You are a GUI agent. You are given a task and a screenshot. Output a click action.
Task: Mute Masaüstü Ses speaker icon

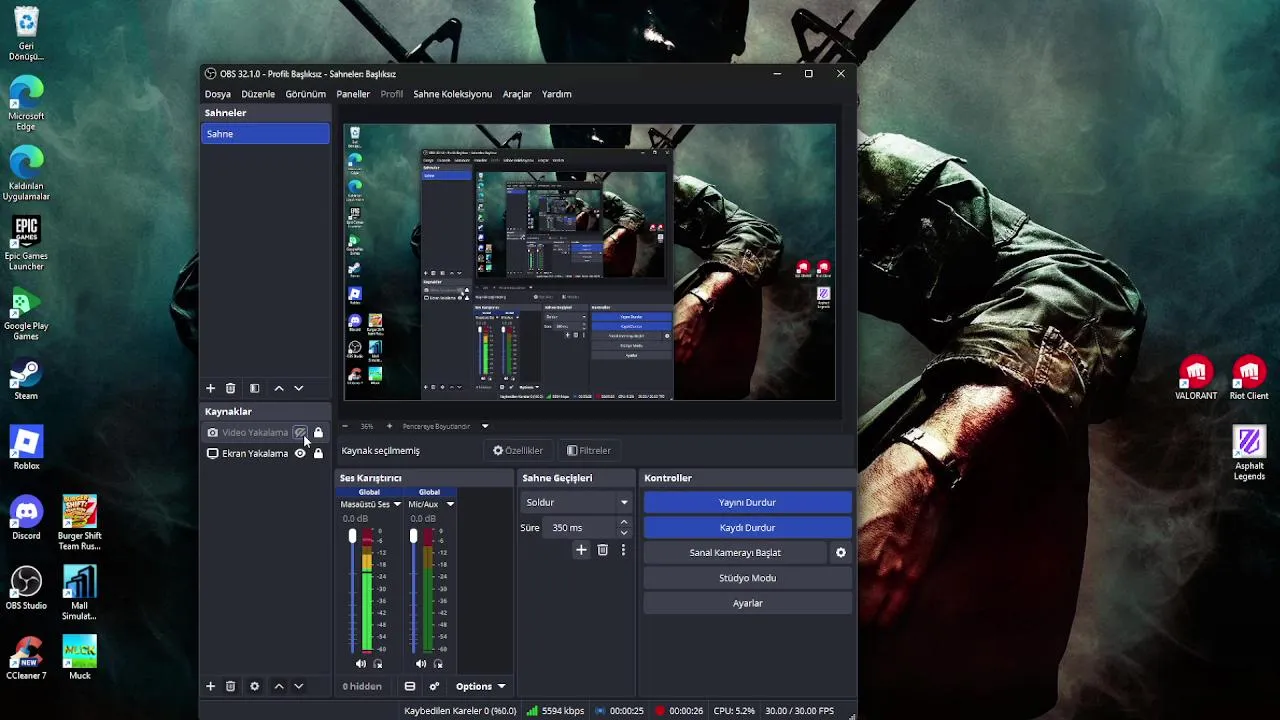point(361,664)
